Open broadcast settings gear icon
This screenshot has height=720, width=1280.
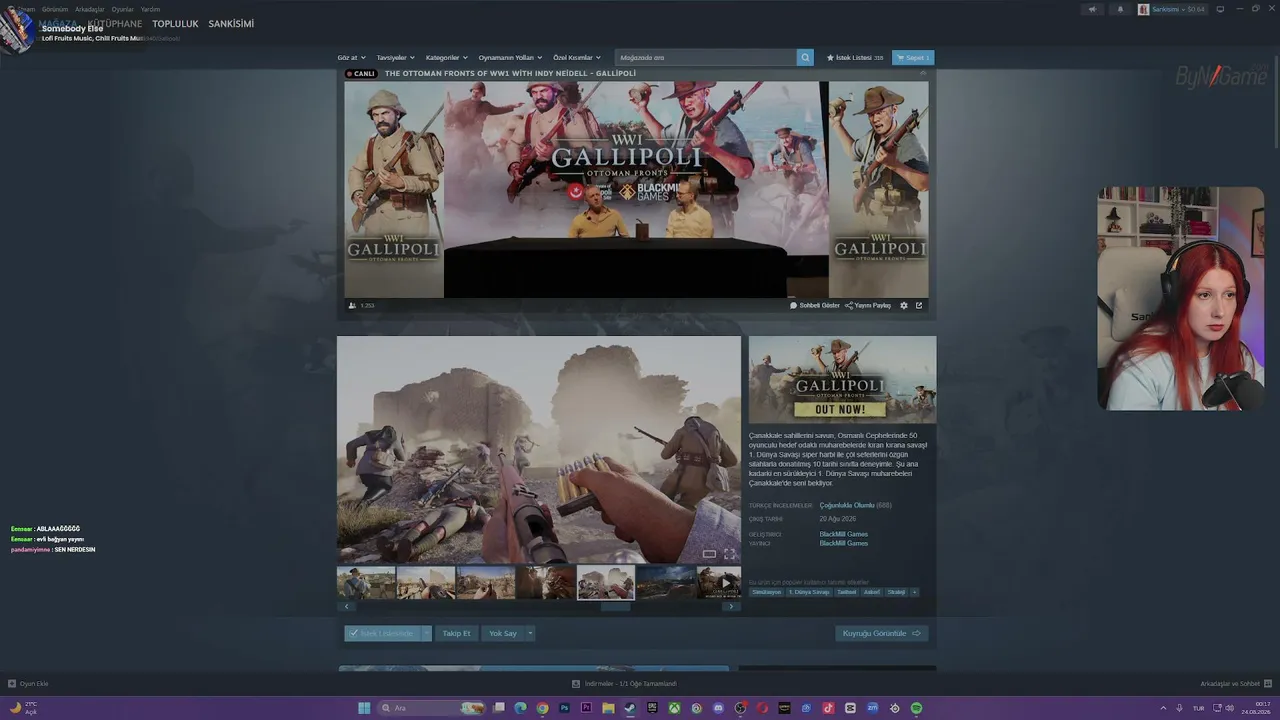(x=904, y=305)
